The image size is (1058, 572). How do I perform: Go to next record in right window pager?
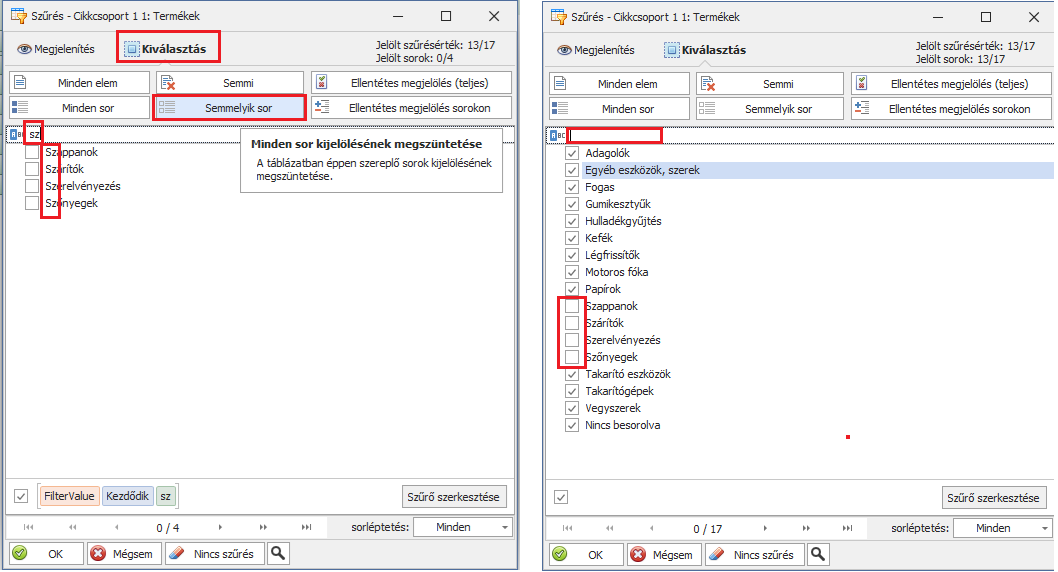click(764, 528)
